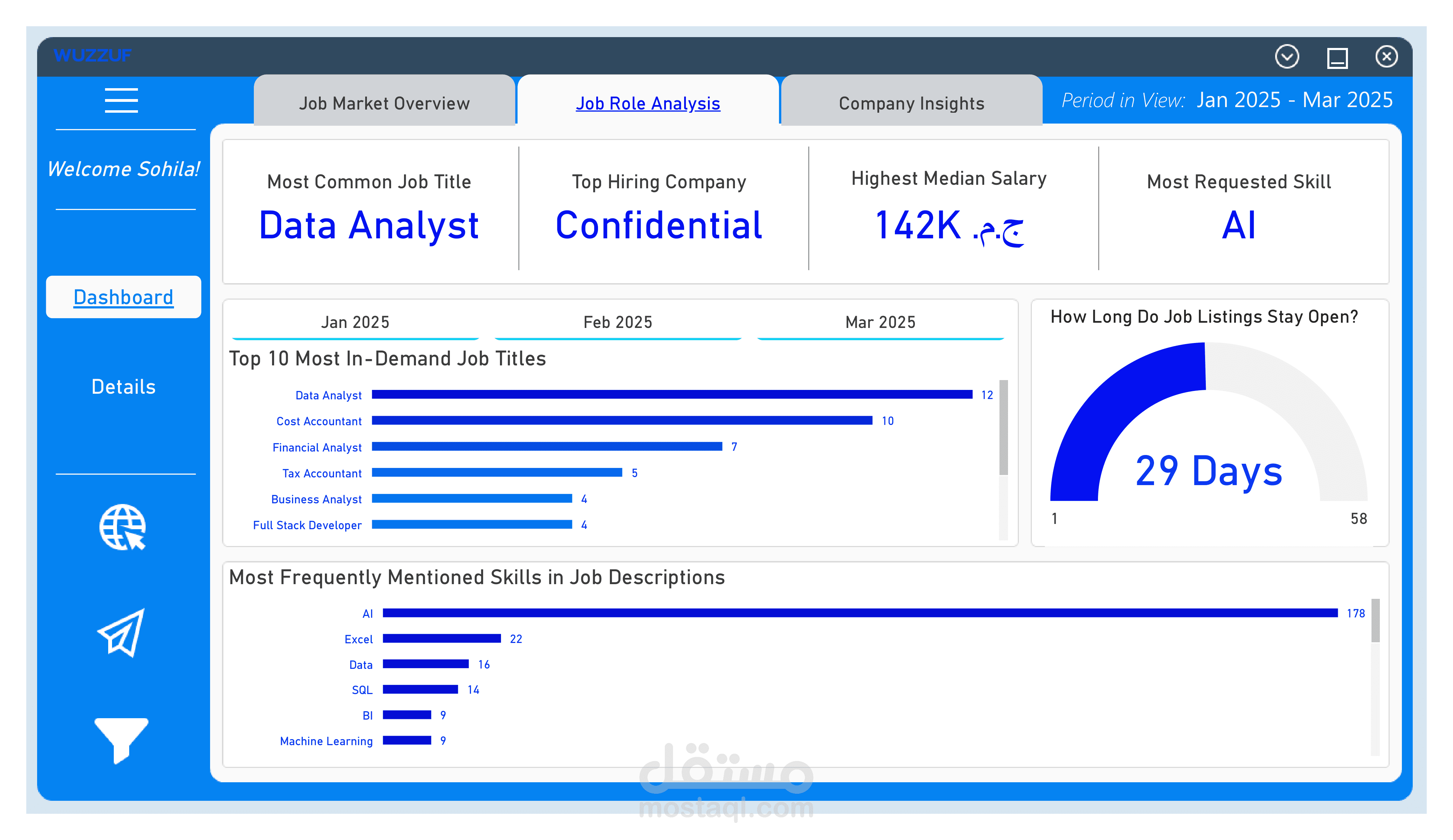Viewport: 1453px width, 840px height.
Task: Open the Job Role Analysis tab
Action: pyautogui.click(x=647, y=103)
